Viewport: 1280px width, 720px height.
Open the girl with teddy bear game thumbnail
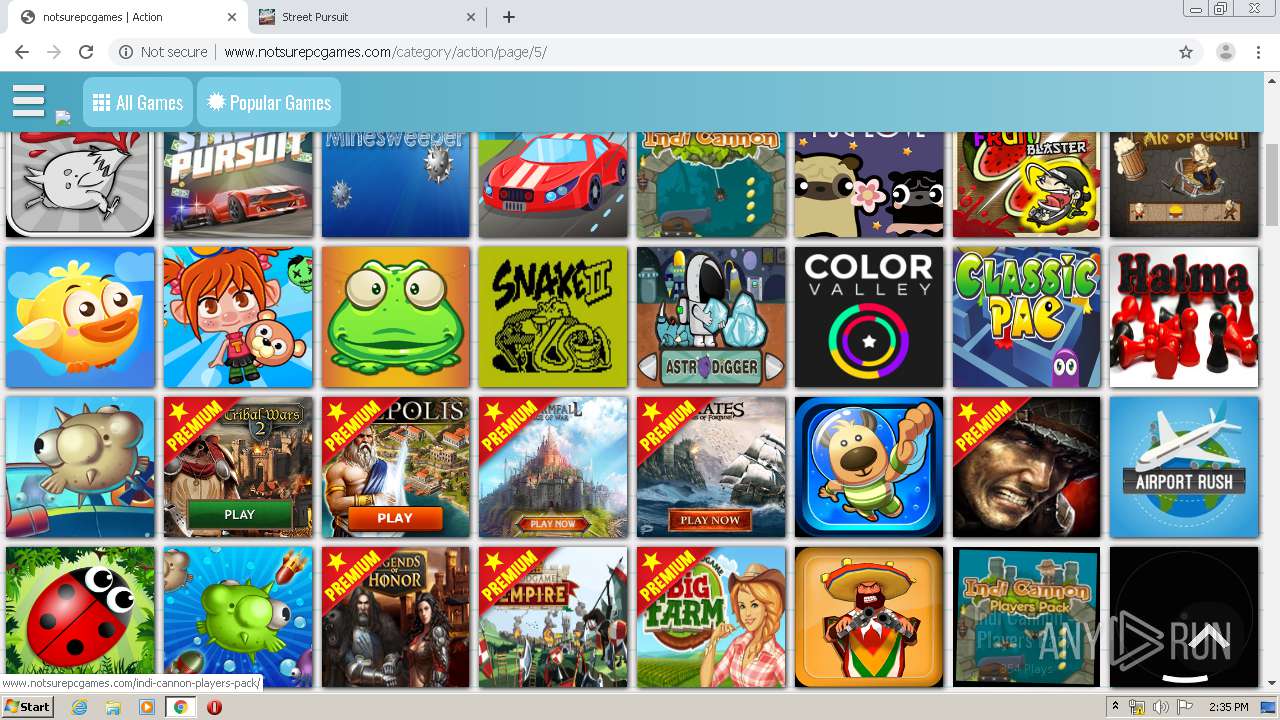pyautogui.click(x=238, y=317)
